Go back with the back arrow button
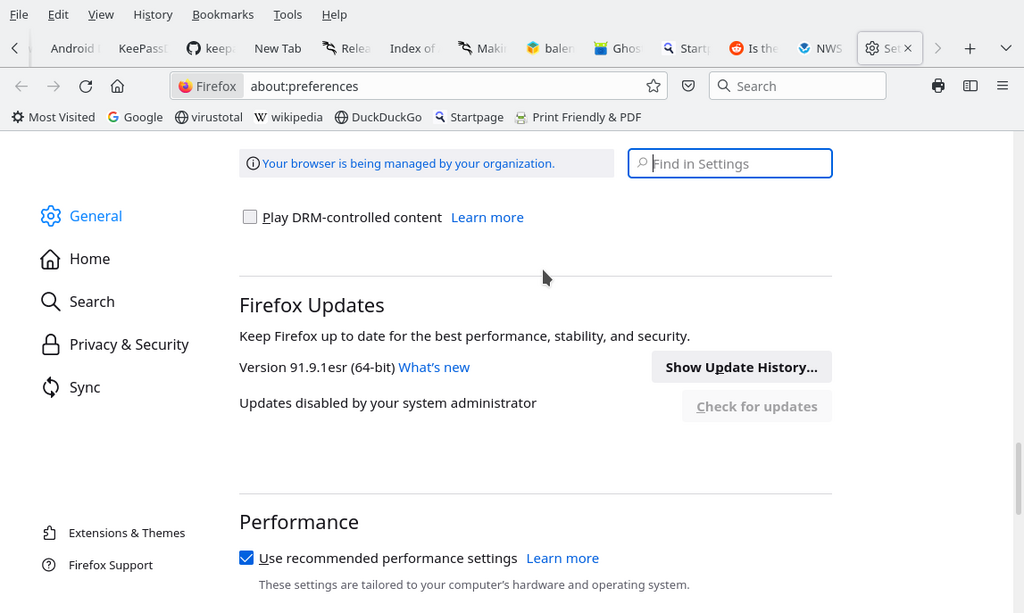This screenshot has height=613, width=1024. (x=22, y=86)
